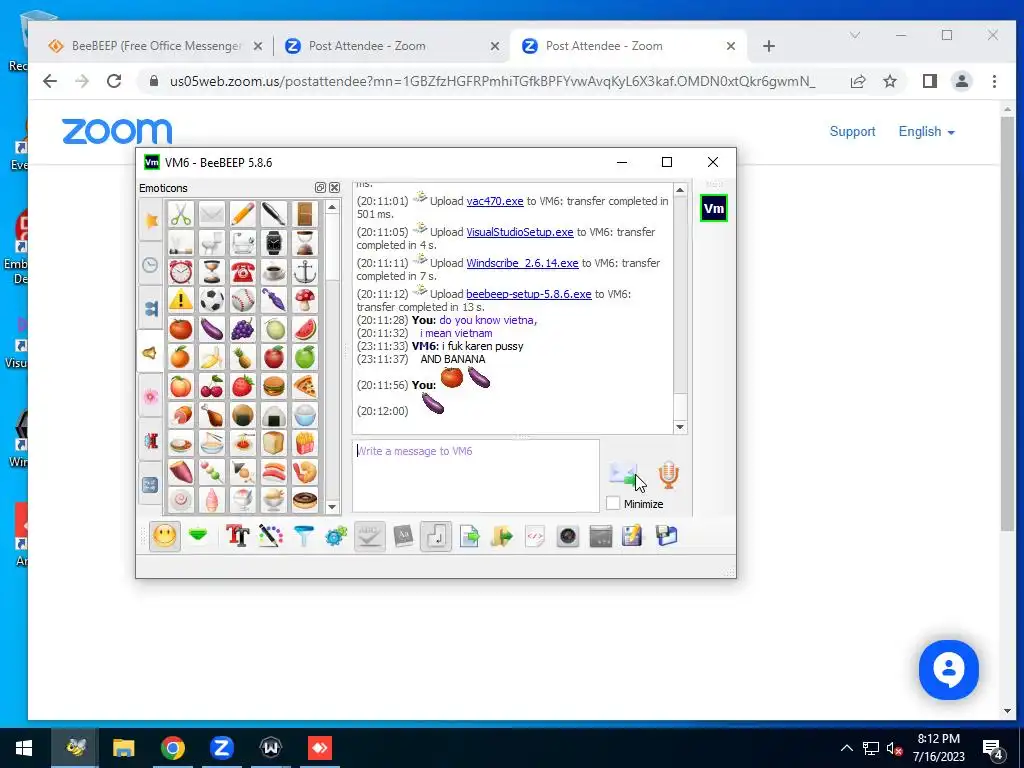Insert the pizza slice emoticon
The width and height of the screenshot is (1024, 768).
coord(304,386)
